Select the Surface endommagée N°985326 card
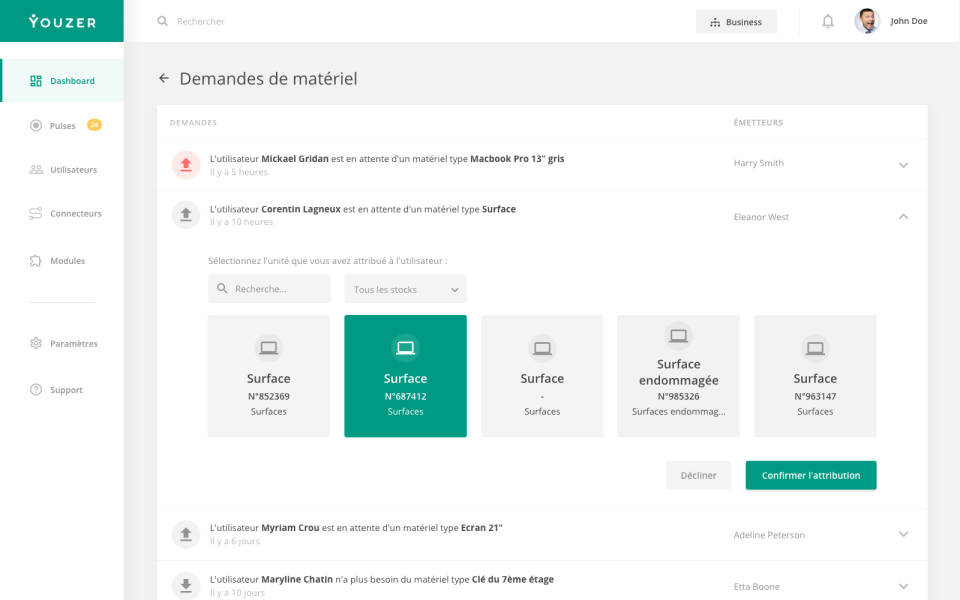This screenshot has height=600, width=960. 678,376
